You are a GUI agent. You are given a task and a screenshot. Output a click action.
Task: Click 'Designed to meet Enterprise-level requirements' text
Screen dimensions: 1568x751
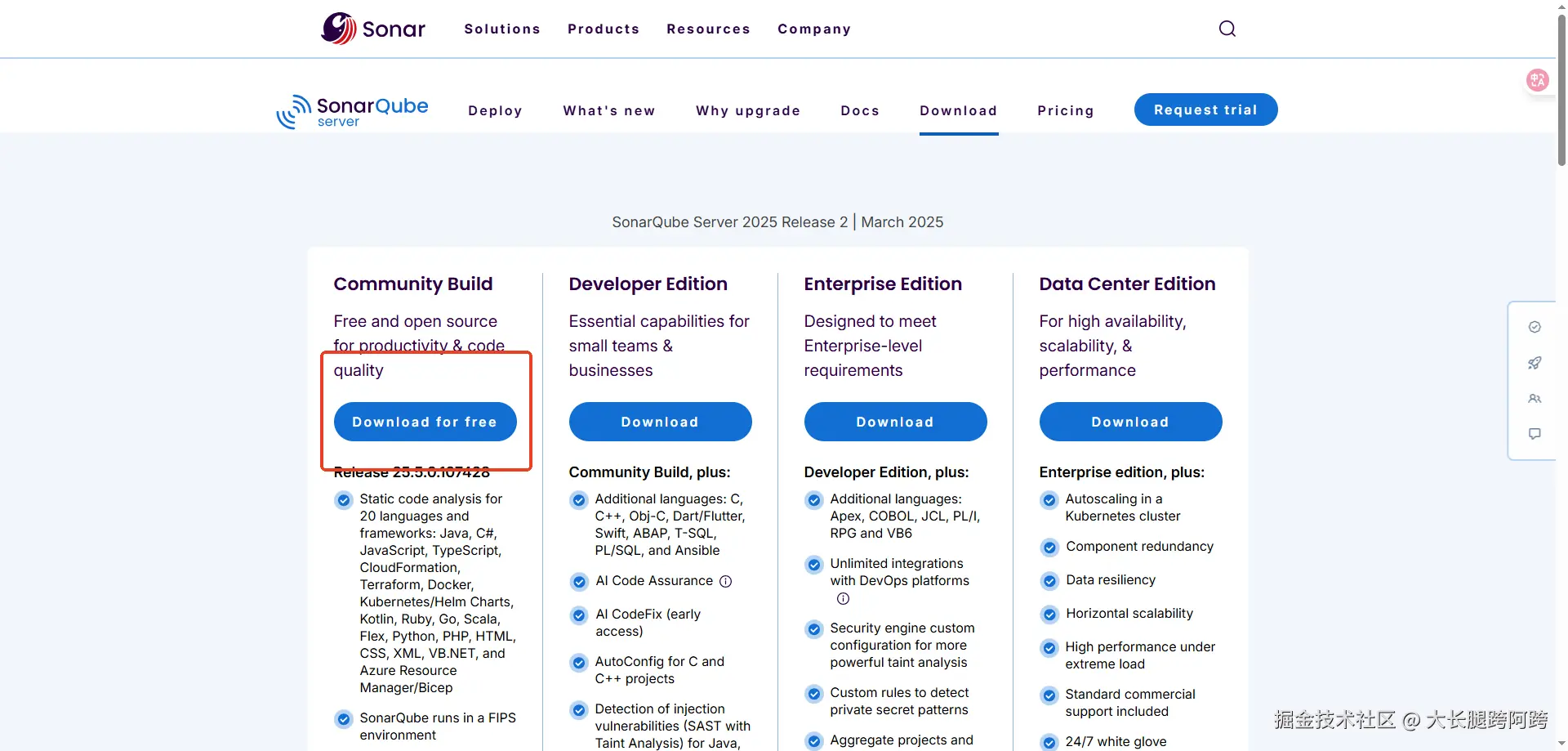870,346
